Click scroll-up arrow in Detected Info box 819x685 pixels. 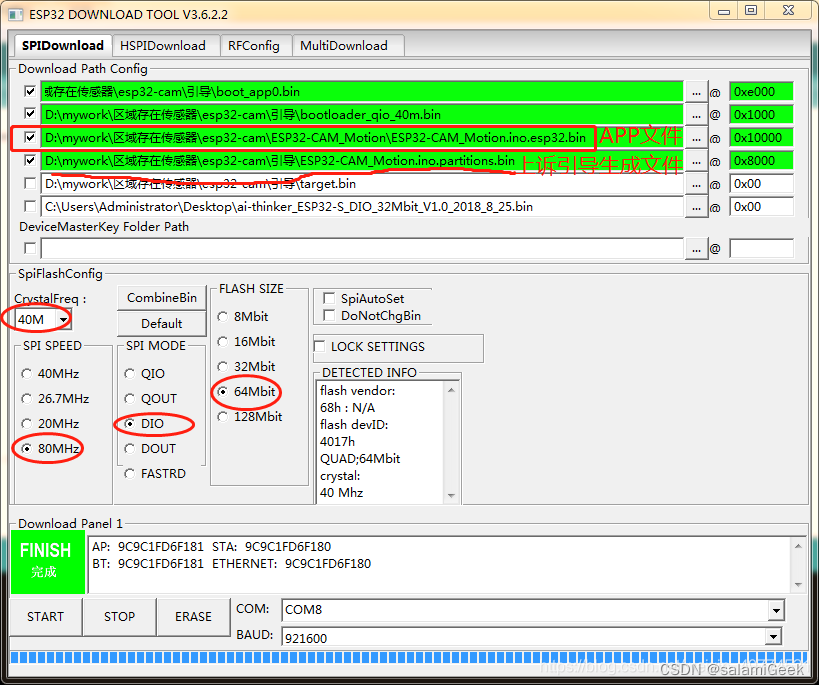point(451,390)
